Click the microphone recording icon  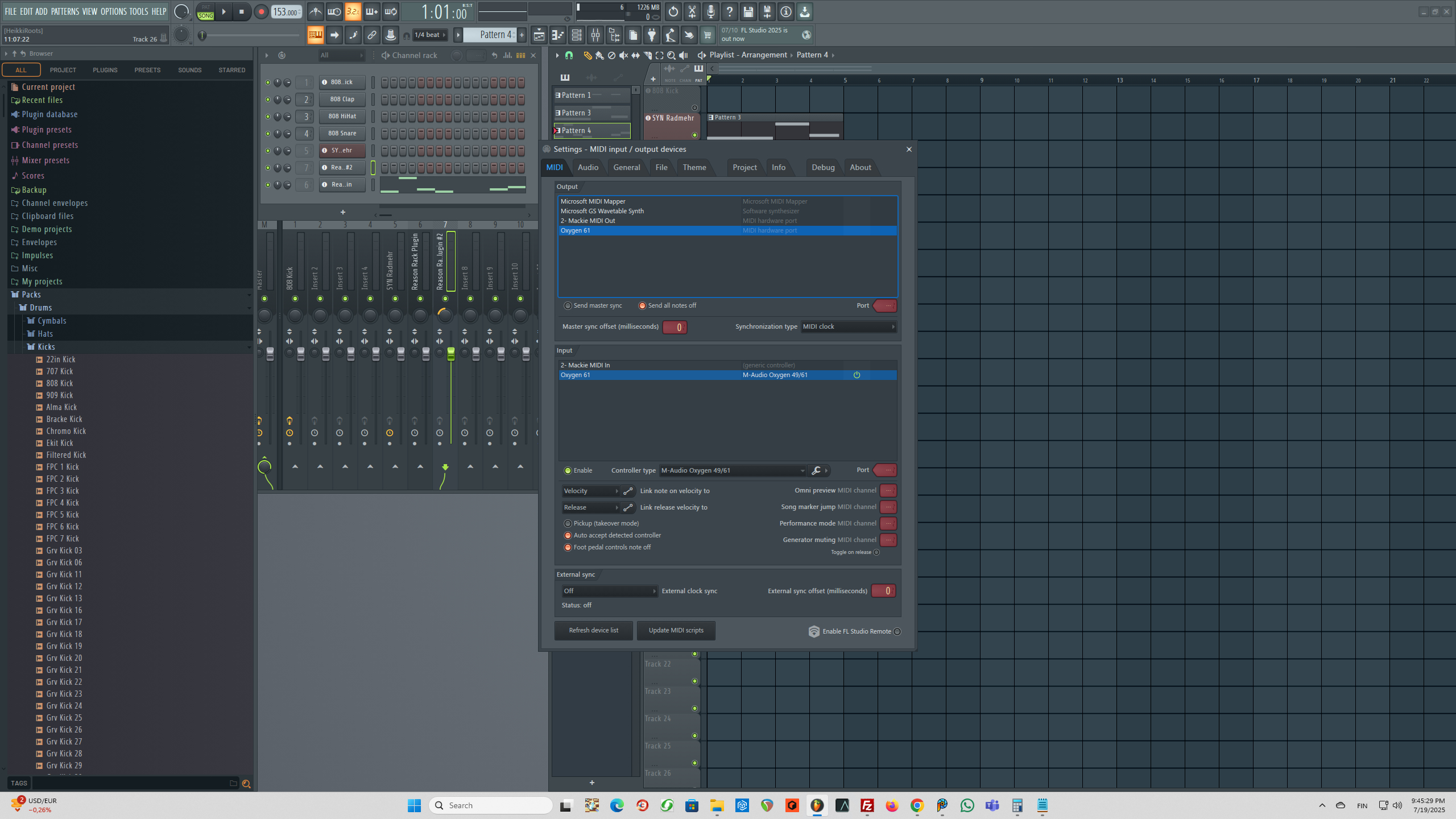click(710, 11)
